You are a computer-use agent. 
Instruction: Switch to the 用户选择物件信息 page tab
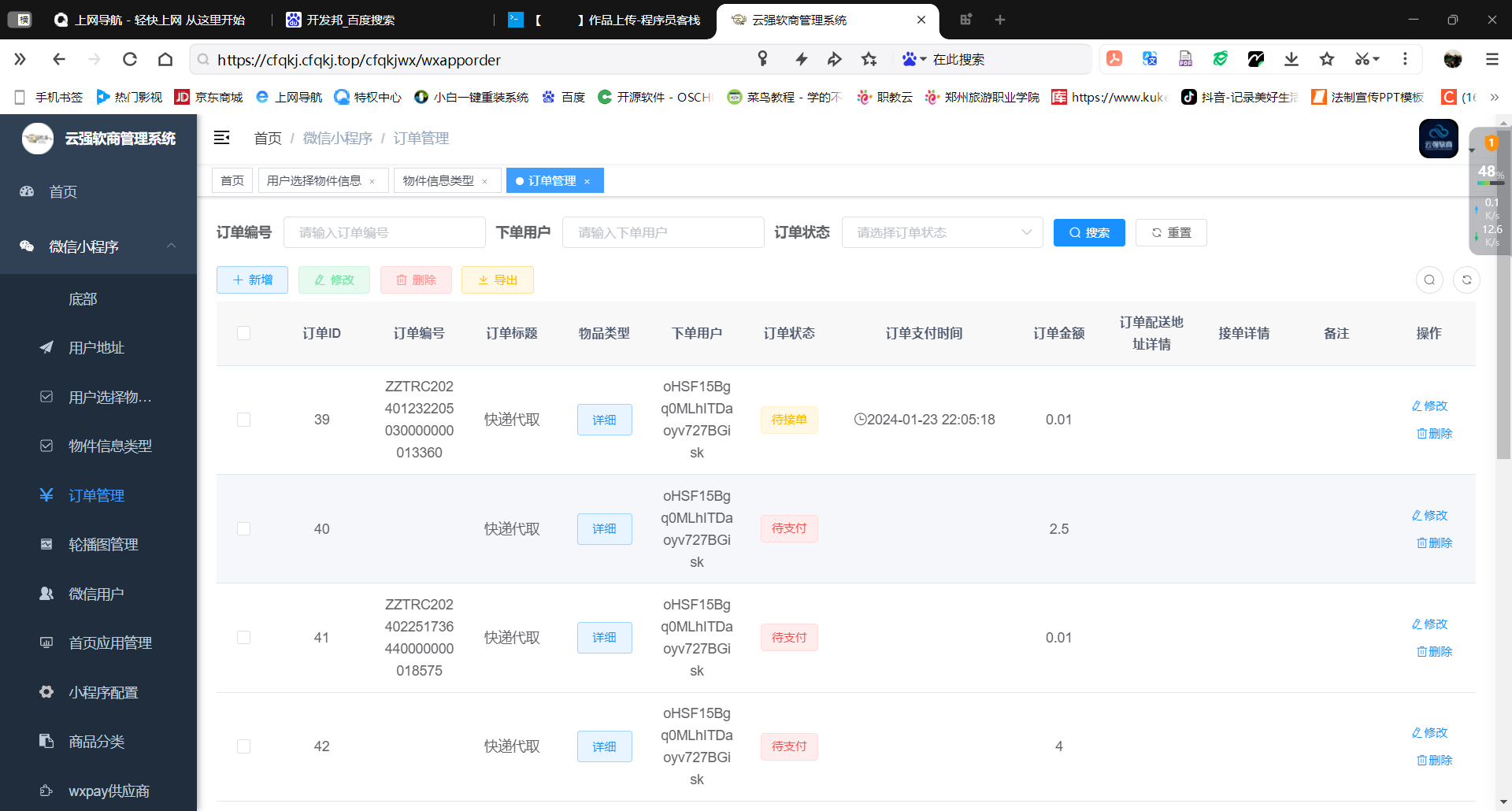(314, 180)
